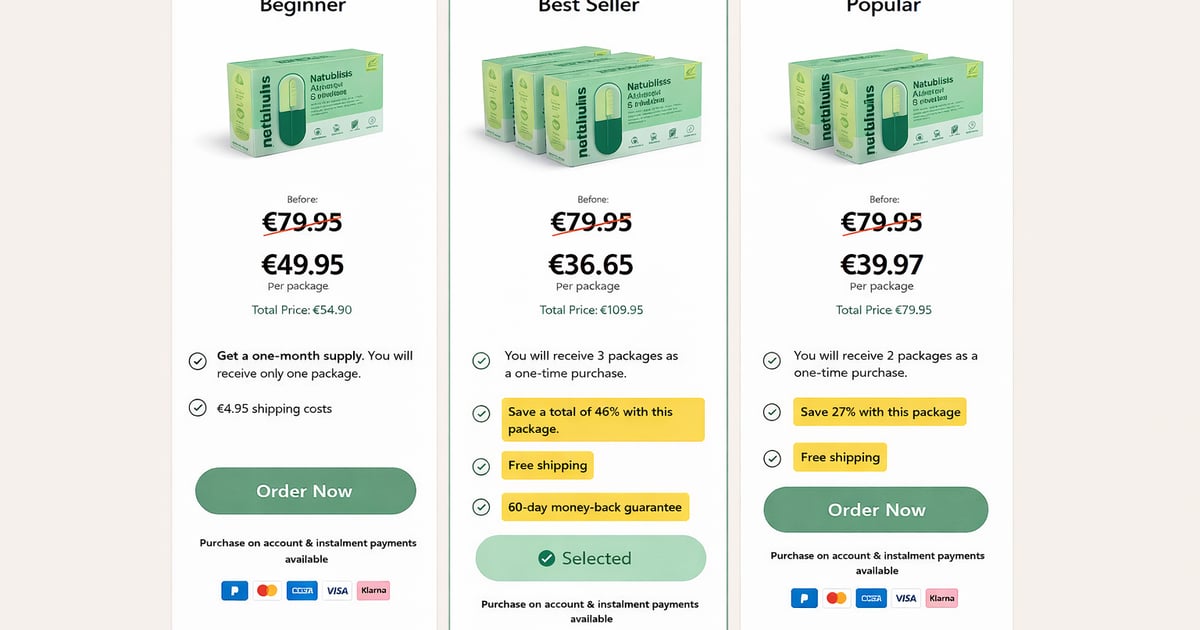Click the Mastercard icon in the Popular column
This screenshot has height=630, width=1200.
coord(836,597)
